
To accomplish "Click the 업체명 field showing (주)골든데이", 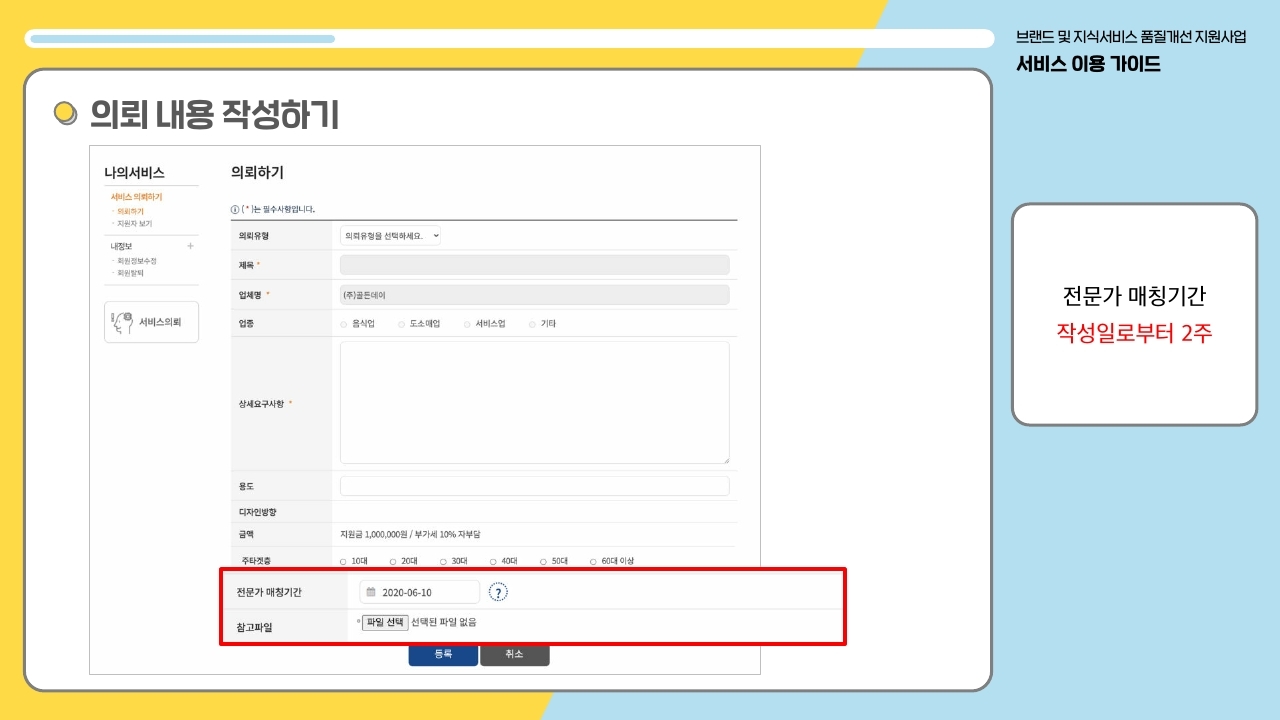I will click(x=534, y=295).
